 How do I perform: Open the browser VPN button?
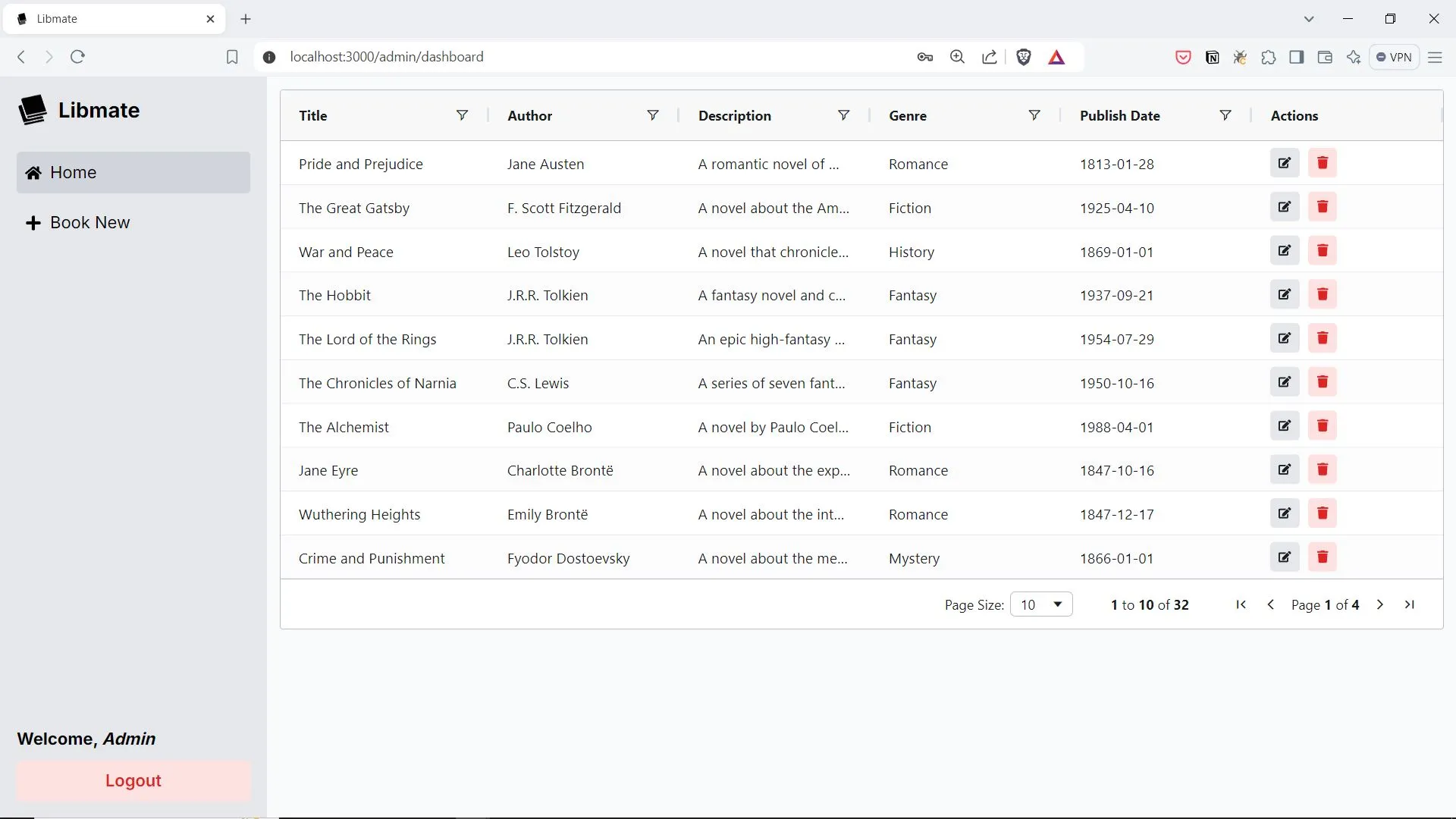1394,57
